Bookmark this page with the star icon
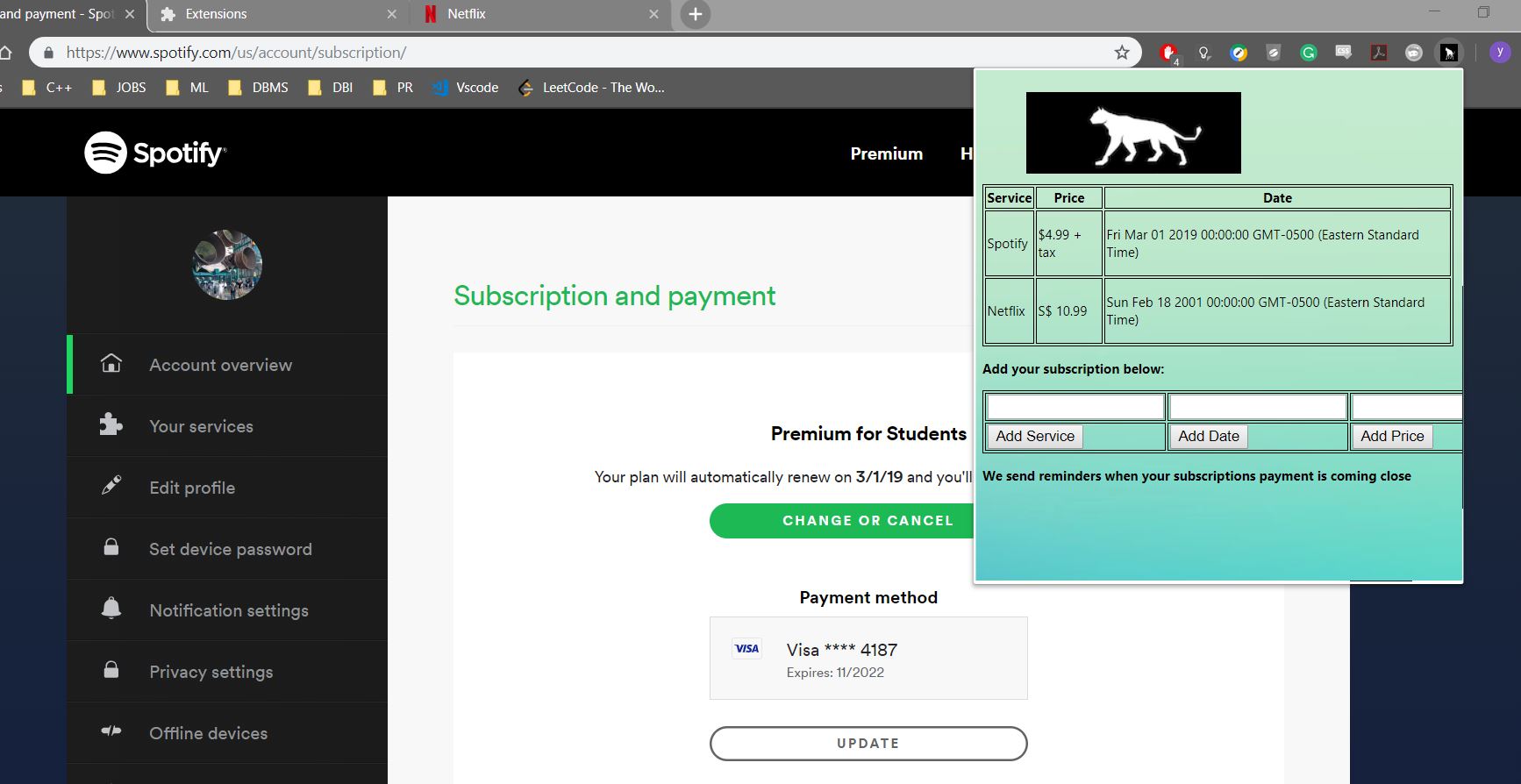This screenshot has width=1521, height=784. coord(1122,53)
